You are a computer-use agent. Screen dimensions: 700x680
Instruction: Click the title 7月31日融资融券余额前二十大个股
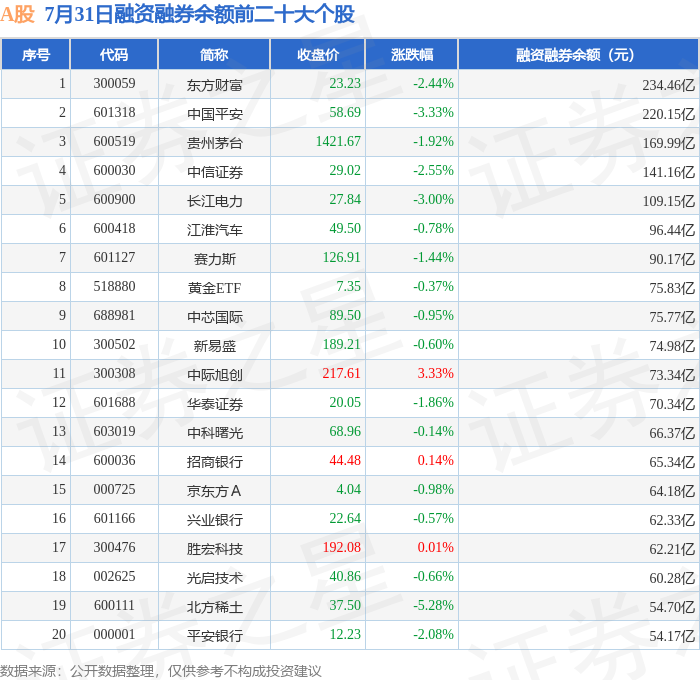pyautogui.click(x=200, y=14)
